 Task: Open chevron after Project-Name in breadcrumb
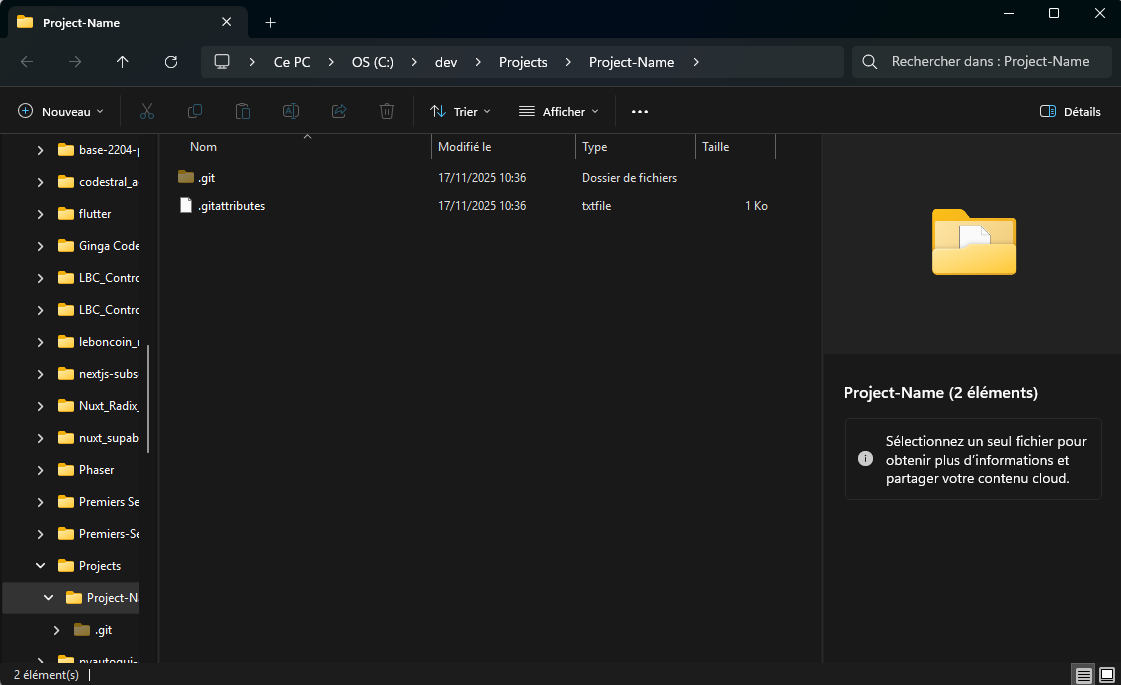[696, 62]
